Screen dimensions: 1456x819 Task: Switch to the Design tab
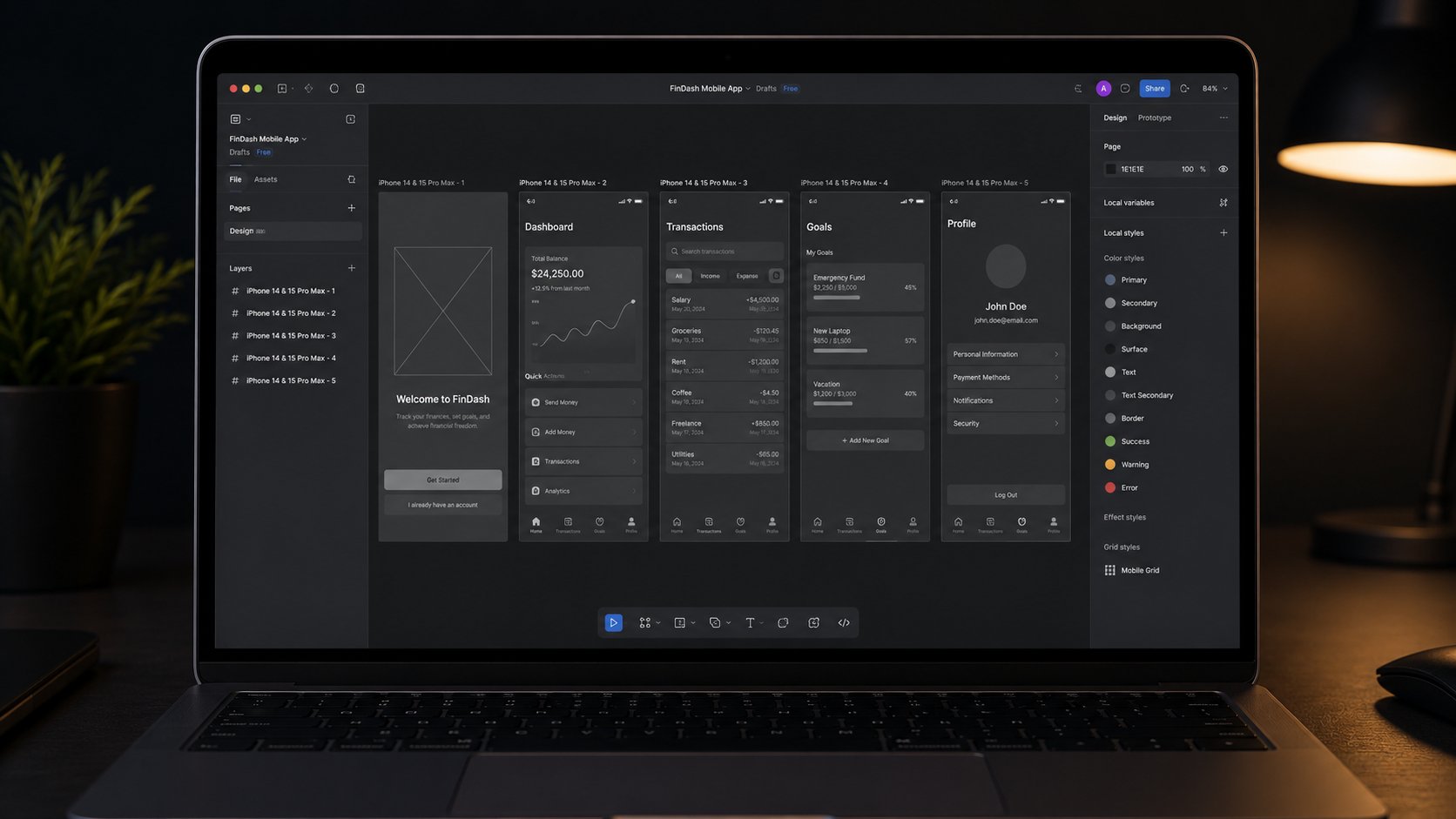pyautogui.click(x=1115, y=117)
